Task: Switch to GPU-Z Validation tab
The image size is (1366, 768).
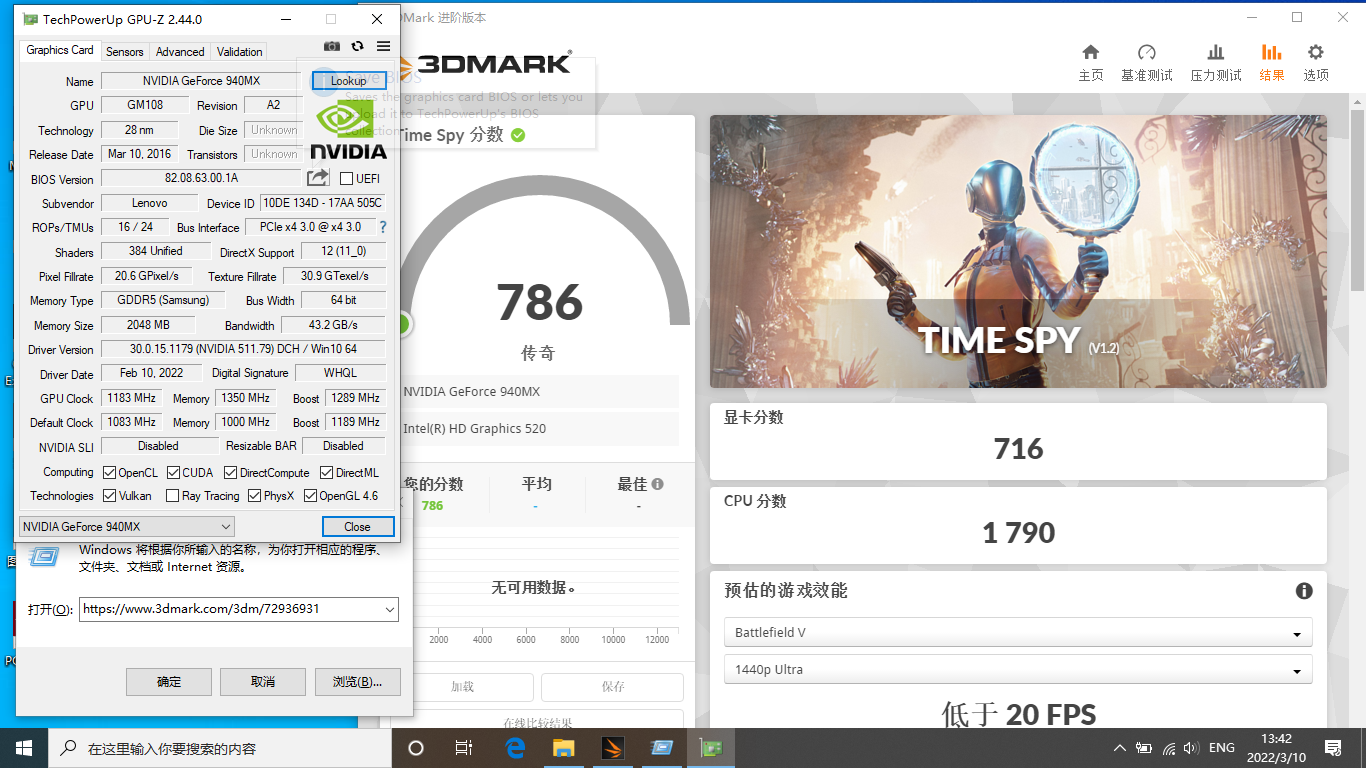Action: pos(239,51)
